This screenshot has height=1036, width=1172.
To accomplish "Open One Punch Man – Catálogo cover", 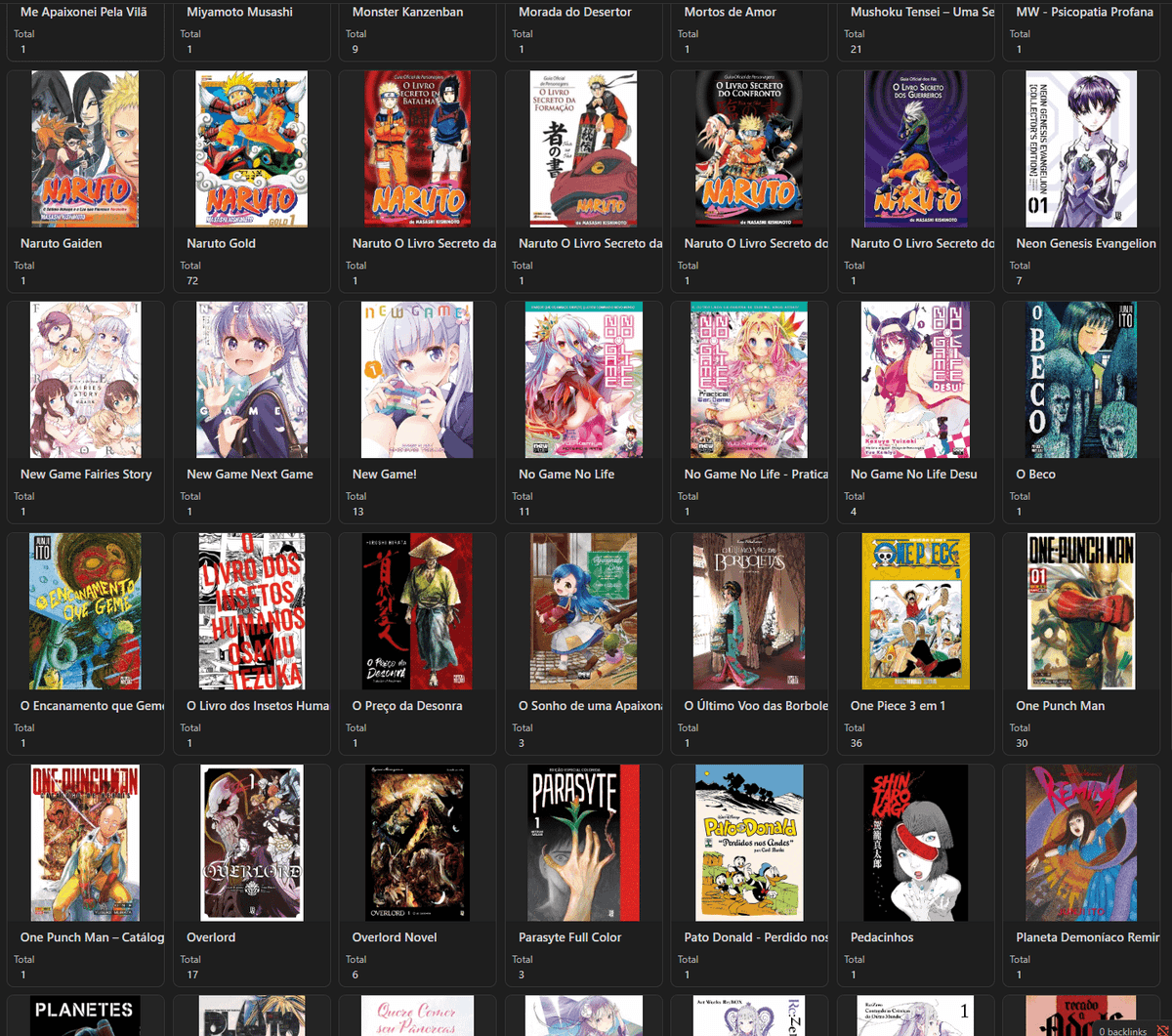I will click(x=85, y=843).
